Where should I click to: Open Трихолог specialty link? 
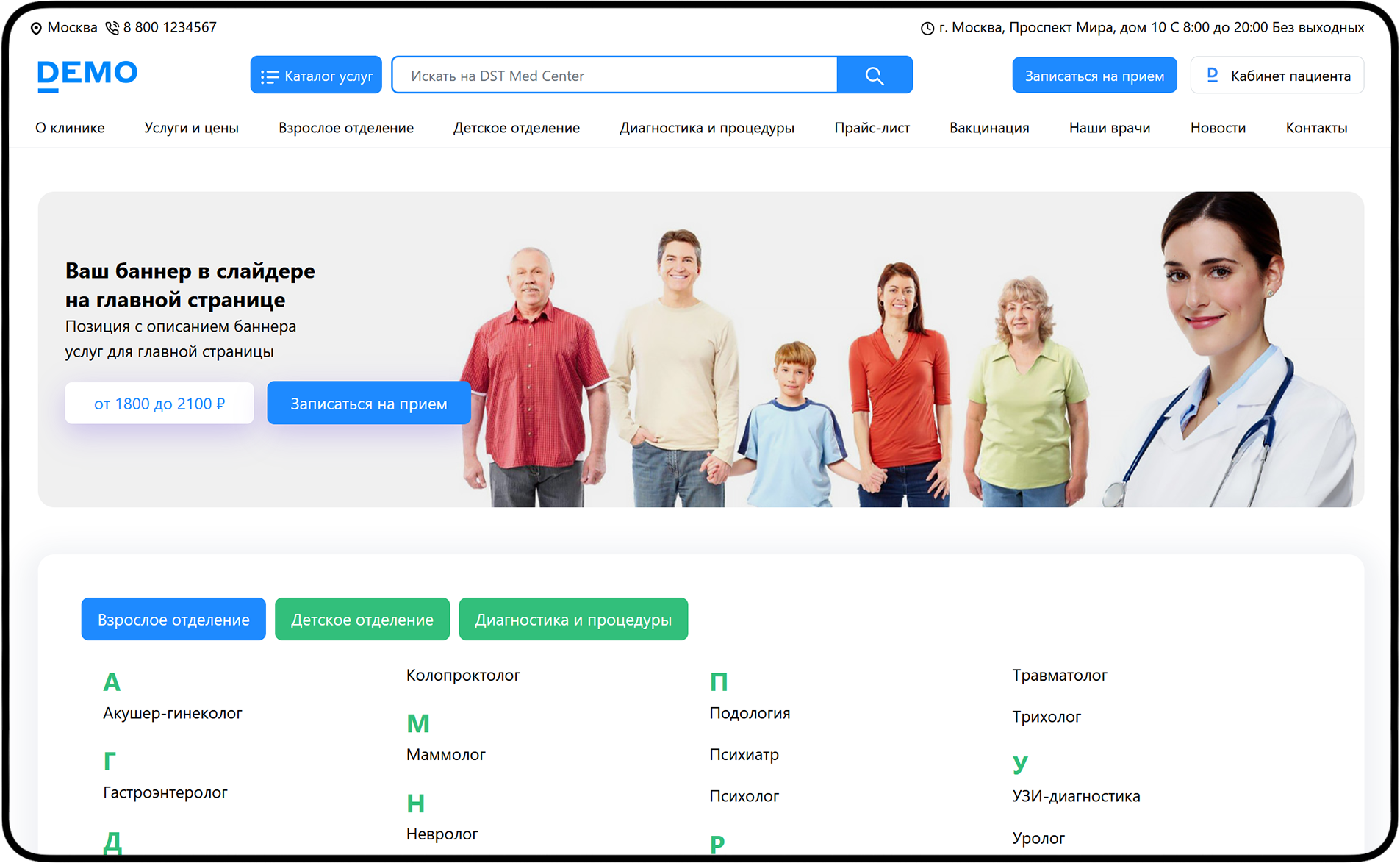(x=1047, y=716)
